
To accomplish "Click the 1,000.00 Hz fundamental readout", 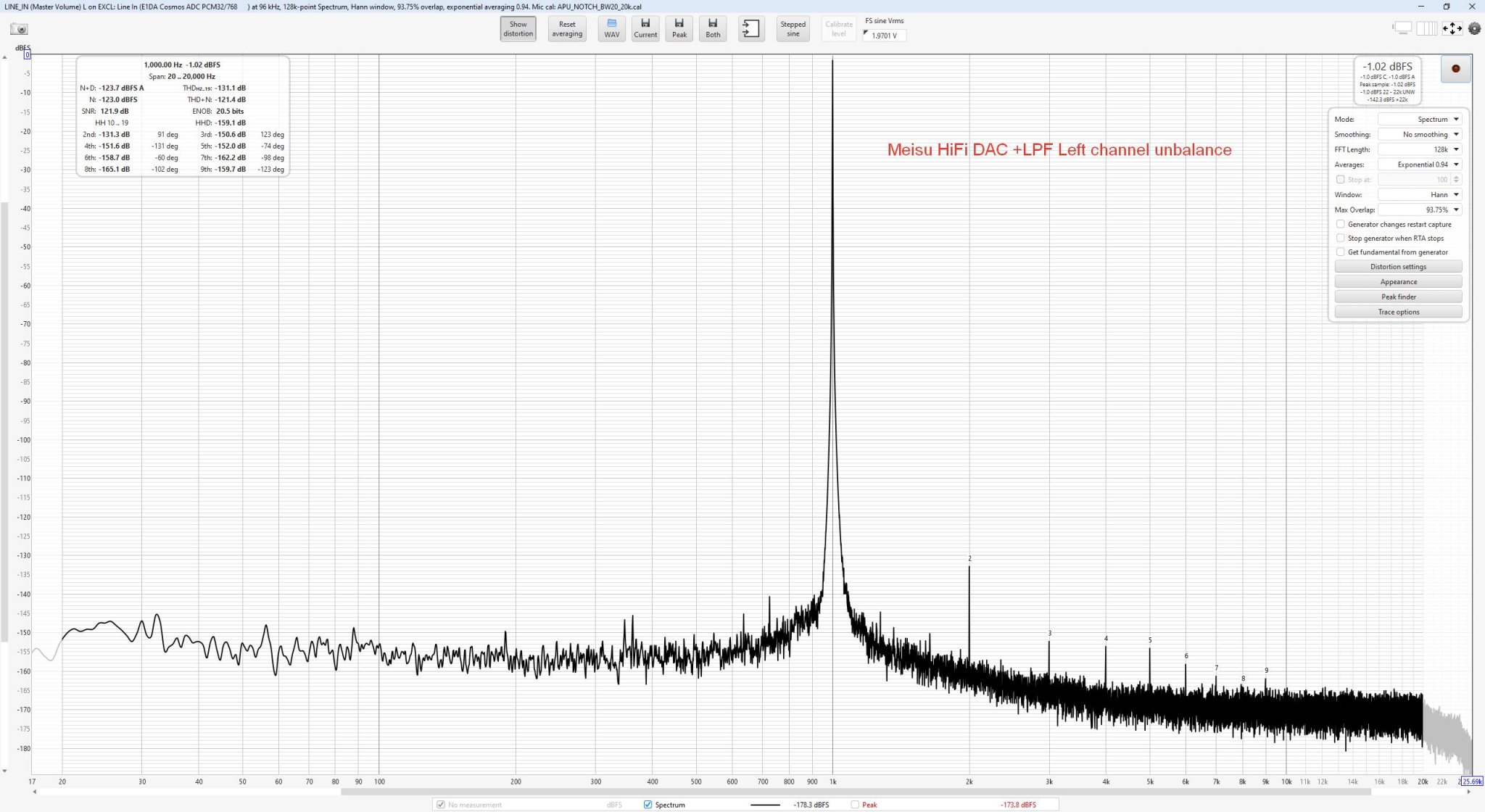I will (163, 65).
